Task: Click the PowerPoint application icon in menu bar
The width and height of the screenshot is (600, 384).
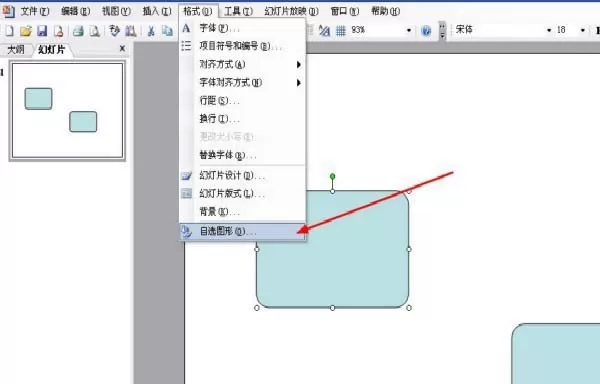Action: pos(8,11)
